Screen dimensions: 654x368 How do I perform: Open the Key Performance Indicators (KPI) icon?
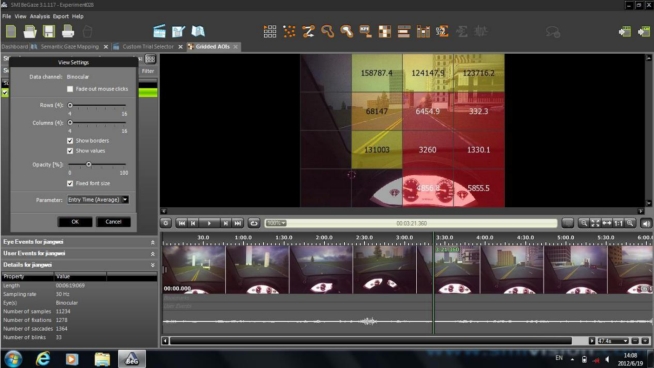pos(365,31)
